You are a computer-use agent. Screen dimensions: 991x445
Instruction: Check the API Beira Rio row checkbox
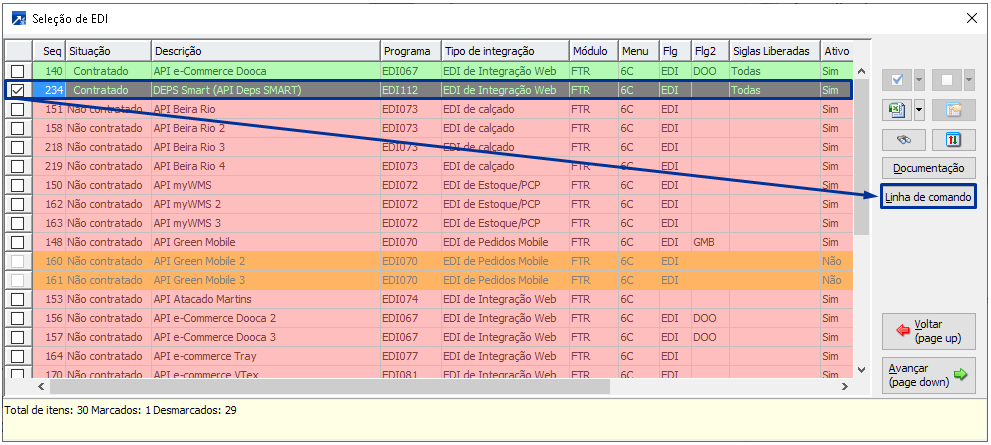pyautogui.click(x=18, y=109)
